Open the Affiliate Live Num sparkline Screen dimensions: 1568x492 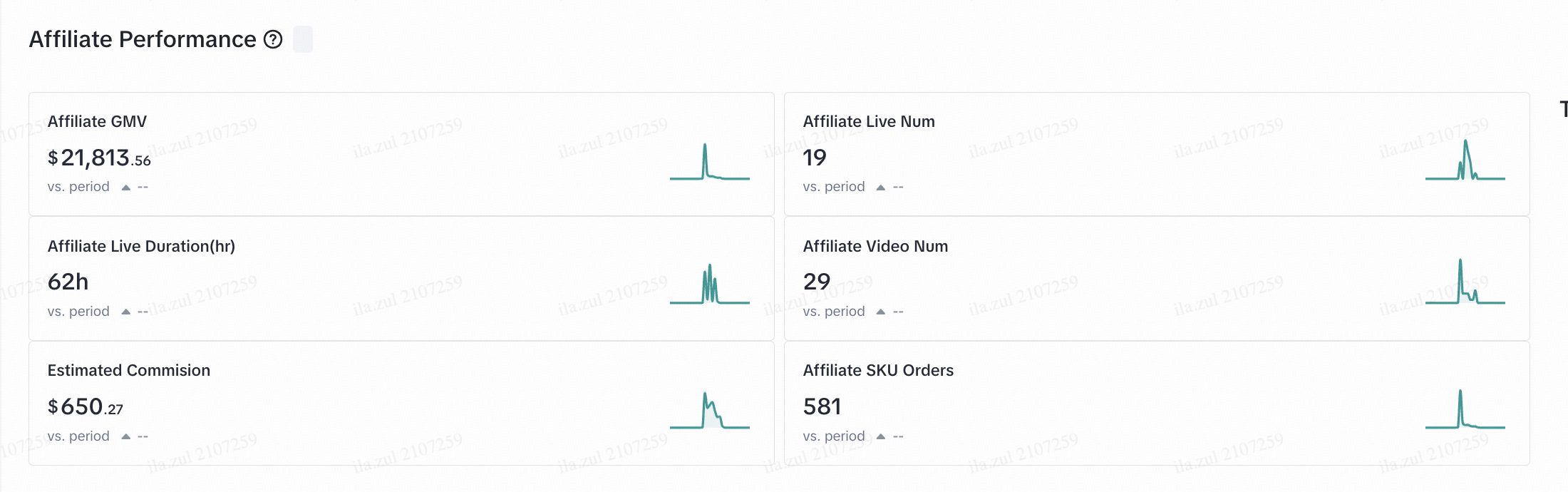[x=1465, y=160]
